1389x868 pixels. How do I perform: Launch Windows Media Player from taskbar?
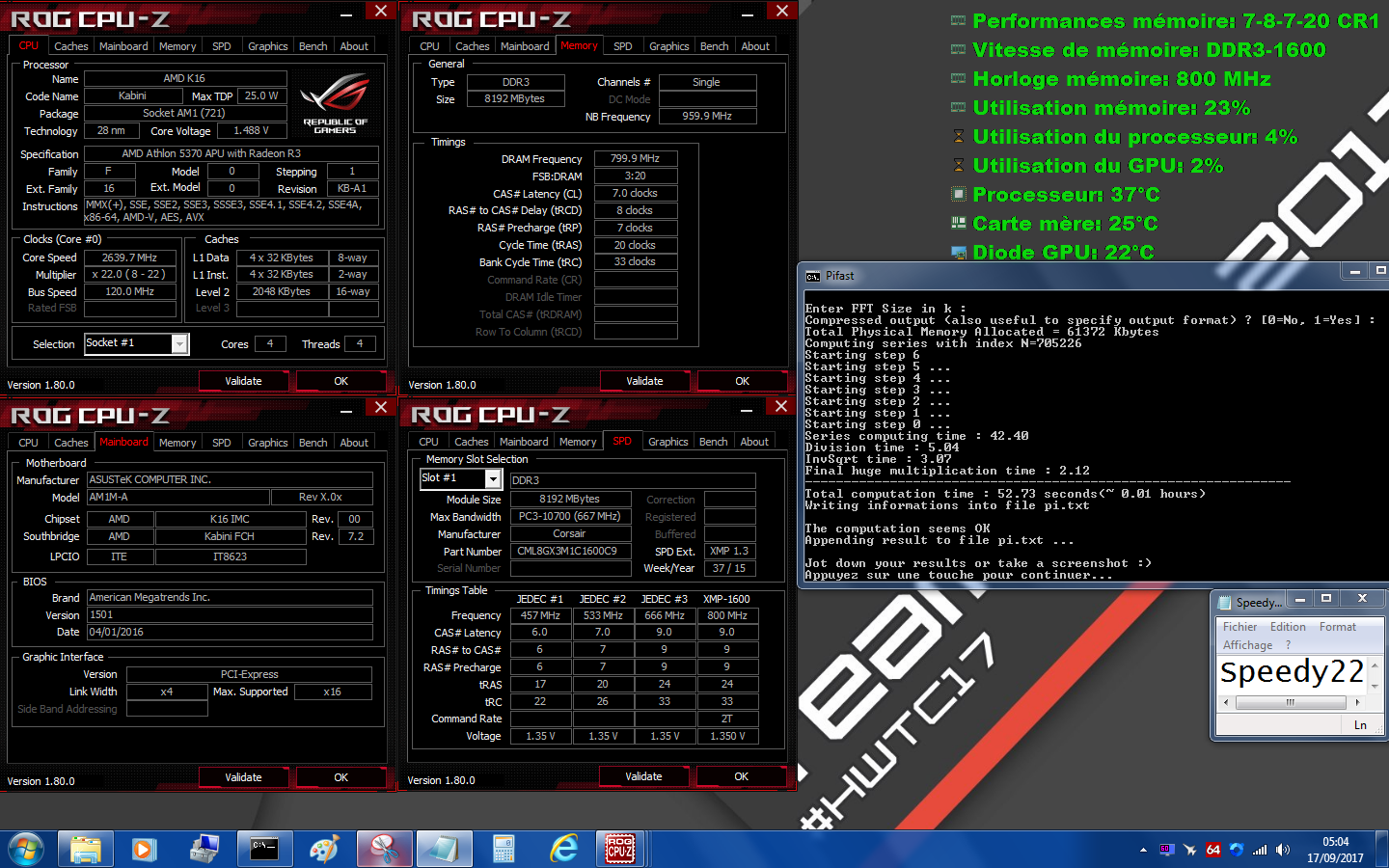pyautogui.click(x=145, y=849)
